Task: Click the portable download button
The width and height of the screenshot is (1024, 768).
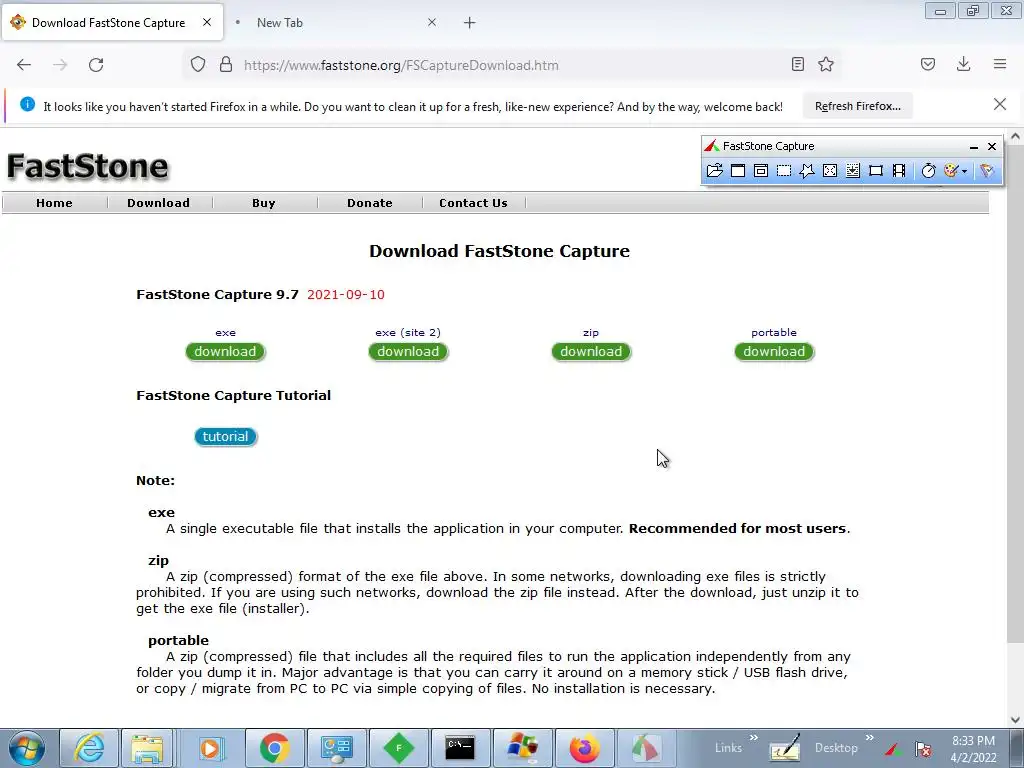Action: [x=774, y=351]
